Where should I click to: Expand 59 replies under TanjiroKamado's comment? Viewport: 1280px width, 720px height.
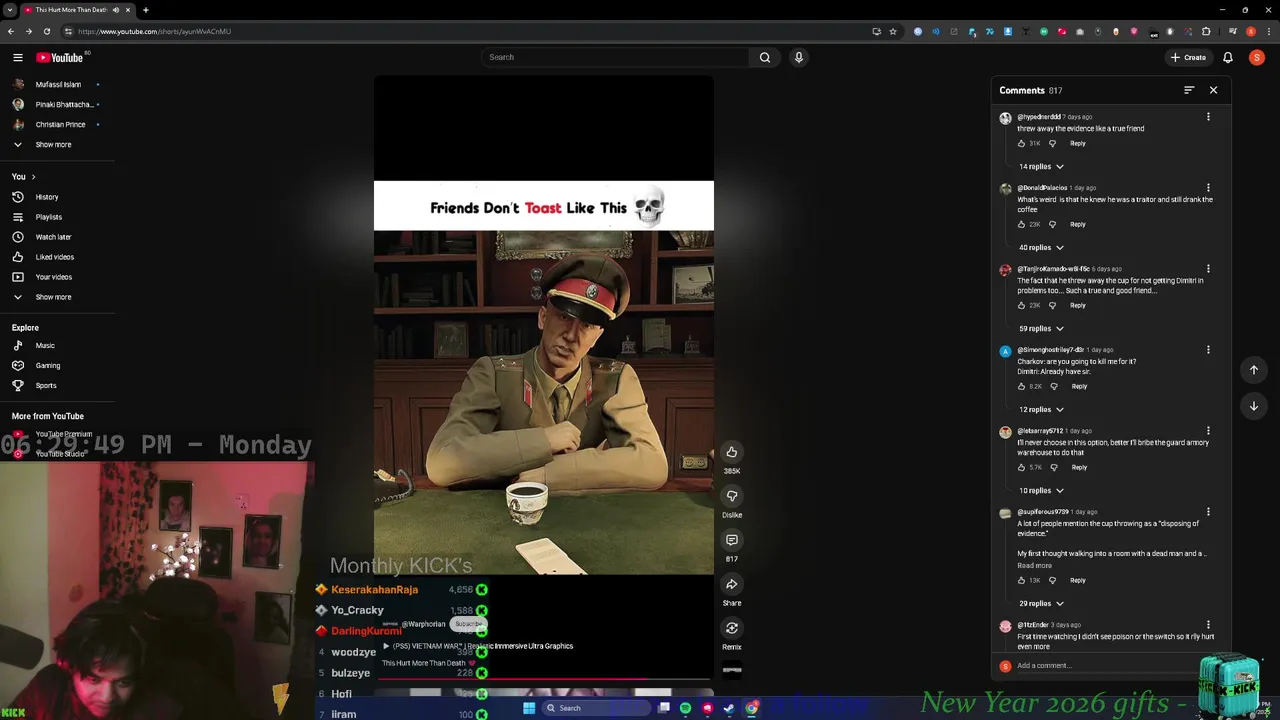[1041, 328]
